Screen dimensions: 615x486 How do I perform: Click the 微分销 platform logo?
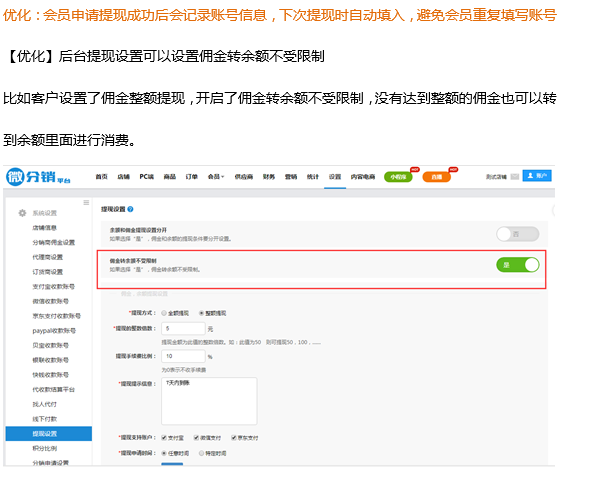coord(38,177)
